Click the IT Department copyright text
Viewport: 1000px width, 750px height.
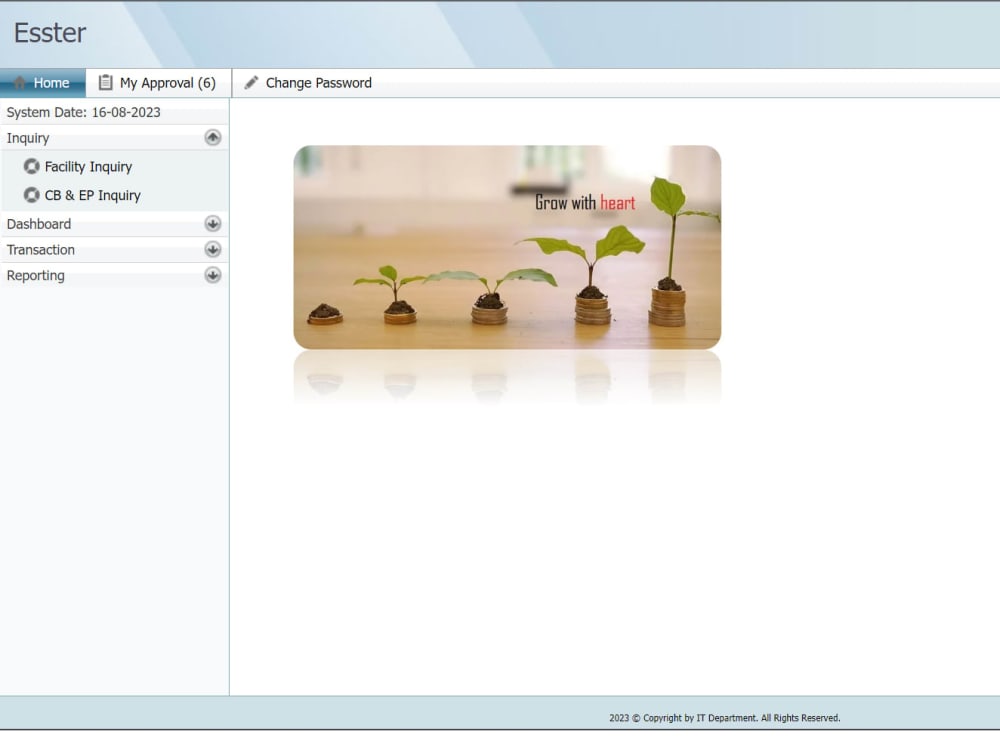(722, 717)
